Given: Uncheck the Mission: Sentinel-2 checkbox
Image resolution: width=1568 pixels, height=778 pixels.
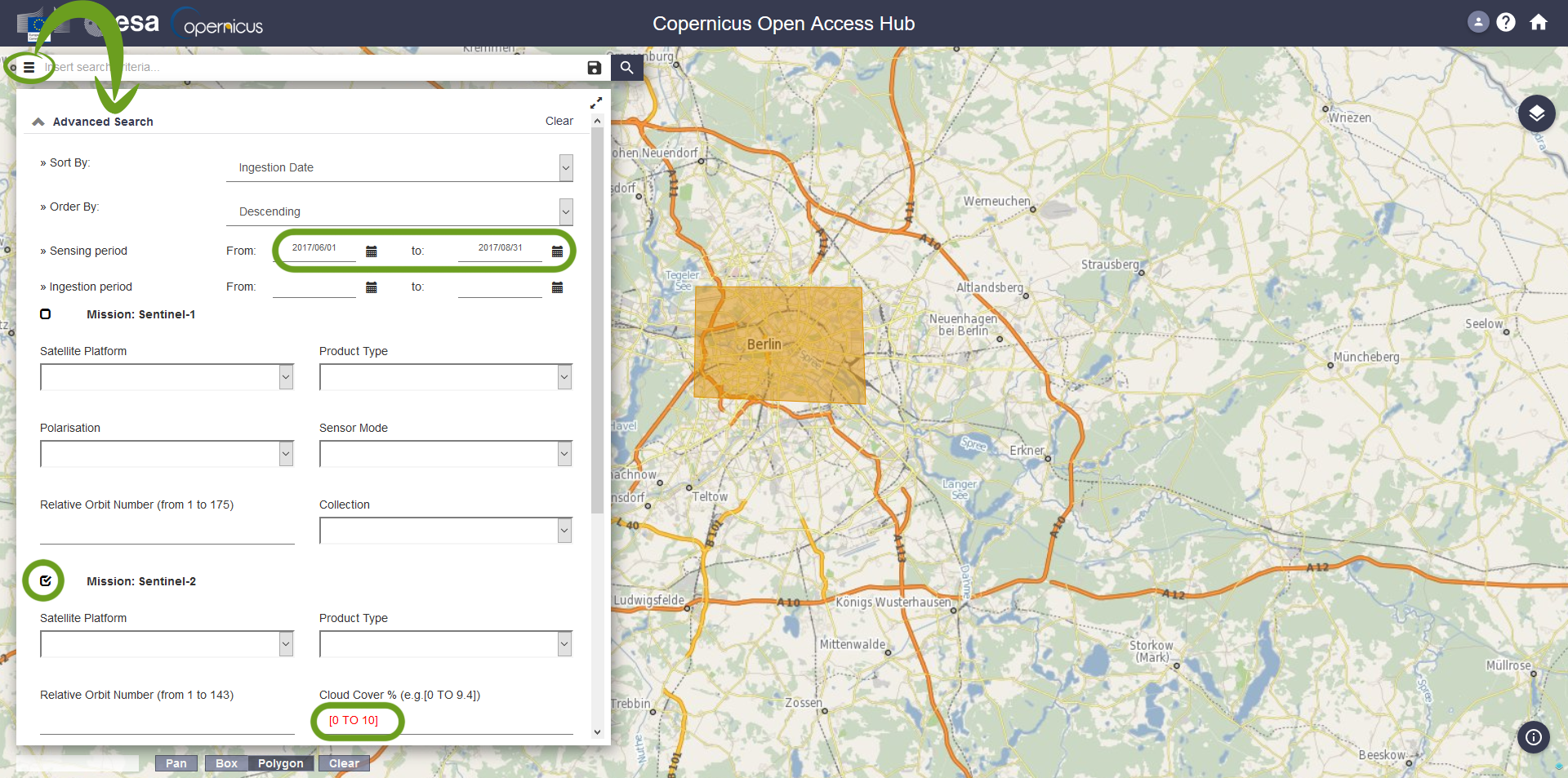Looking at the screenshot, I should (46, 581).
